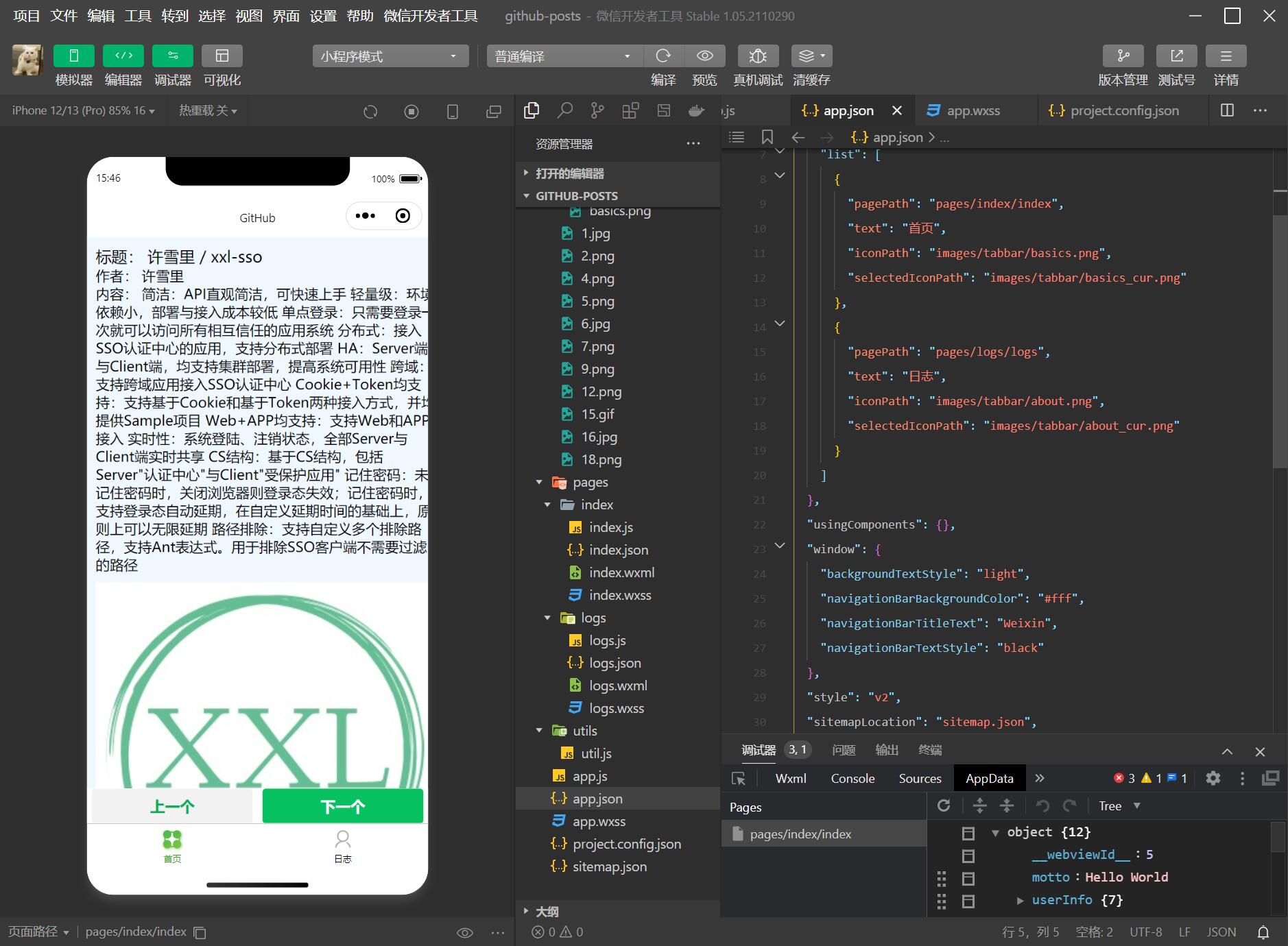Viewport: 1288px width, 946px height.
Task: Click the 下一个 button in the simulator
Action: click(343, 805)
